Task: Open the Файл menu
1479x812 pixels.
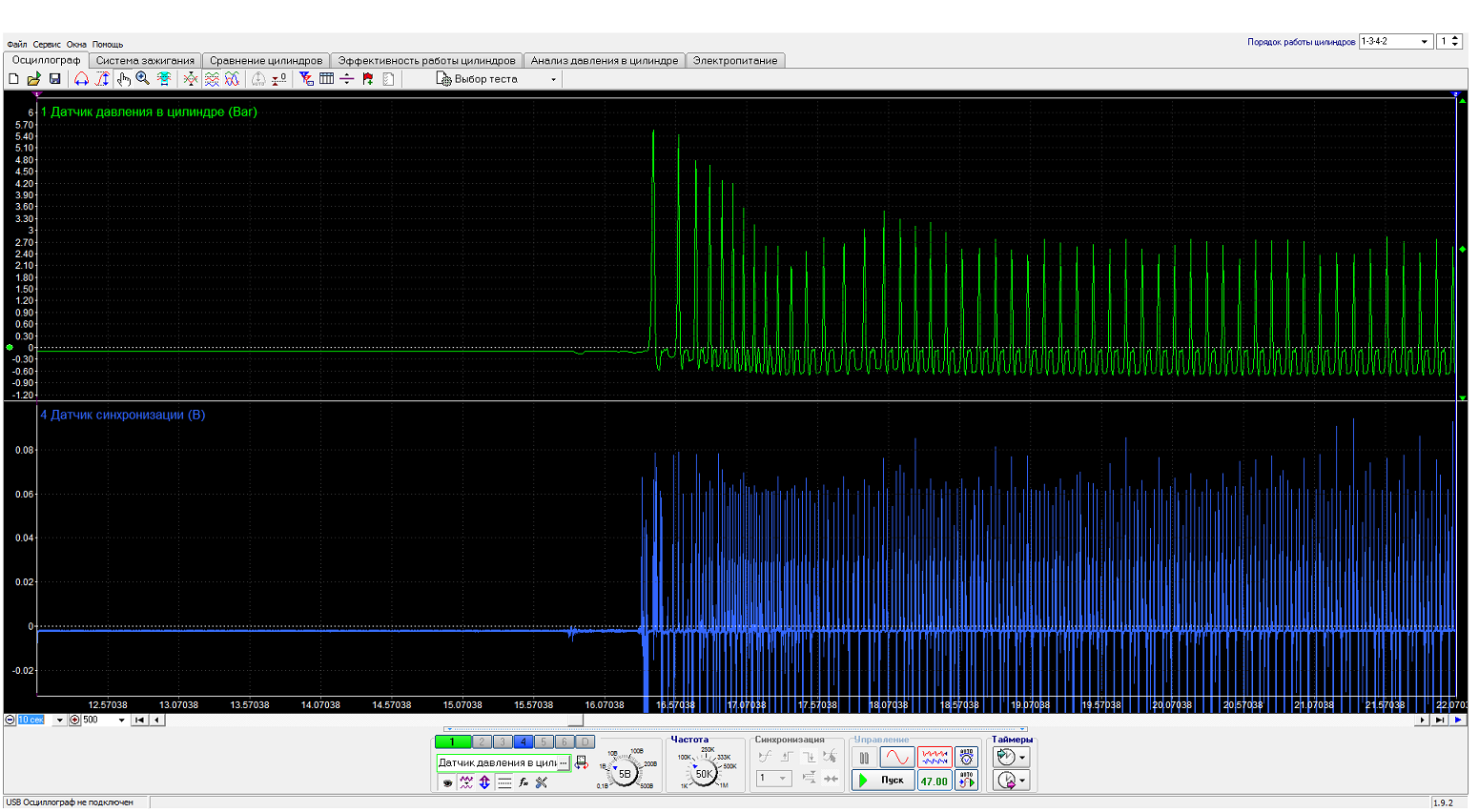Action: [17, 44]
